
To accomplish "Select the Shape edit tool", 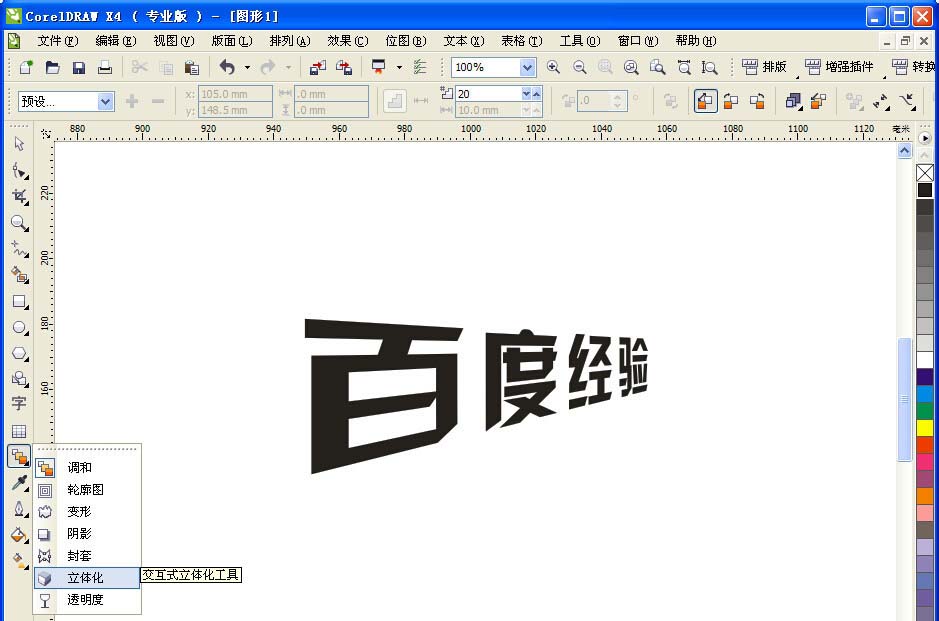I will (19, 171).
